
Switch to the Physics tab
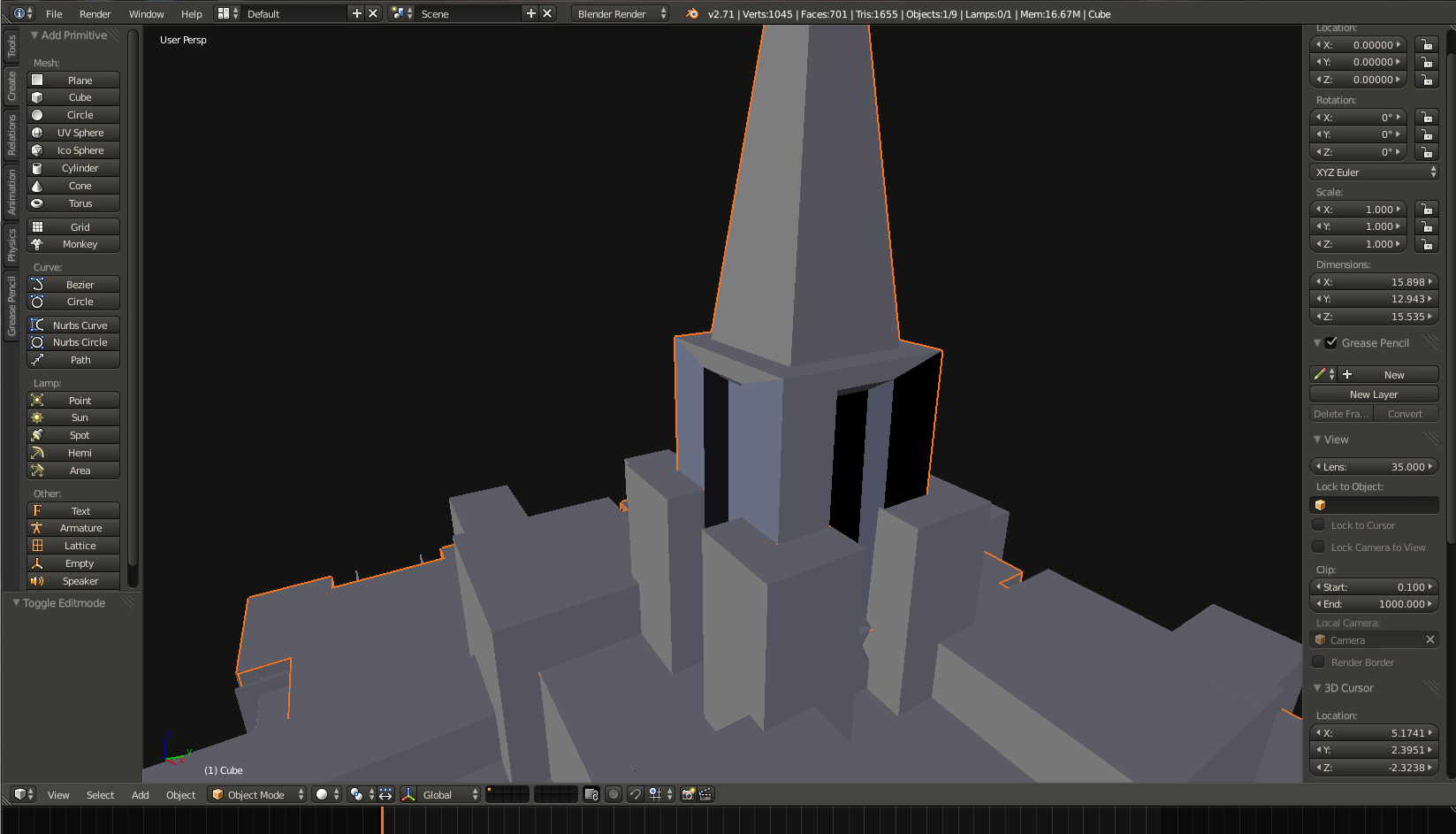11,245
